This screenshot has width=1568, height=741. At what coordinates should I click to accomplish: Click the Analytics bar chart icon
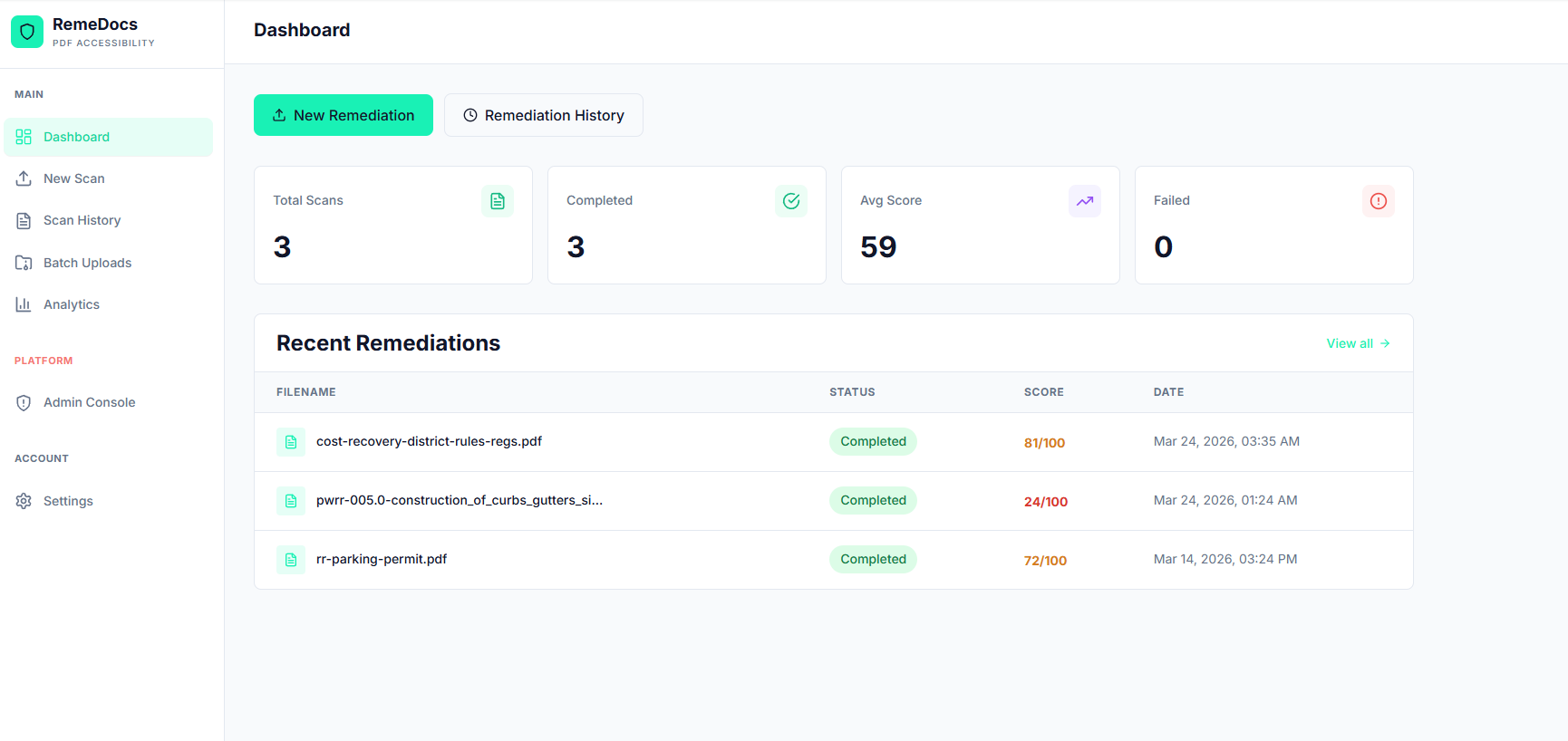coord(24,304)
